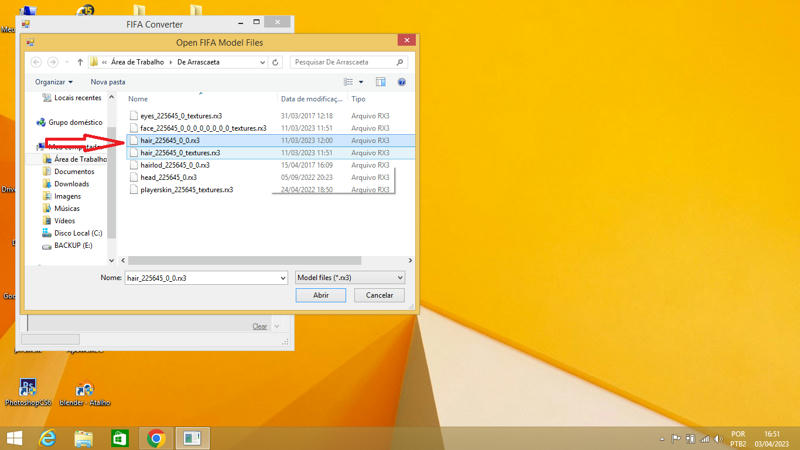Select Vídeos in sidebar

[59, 220]
